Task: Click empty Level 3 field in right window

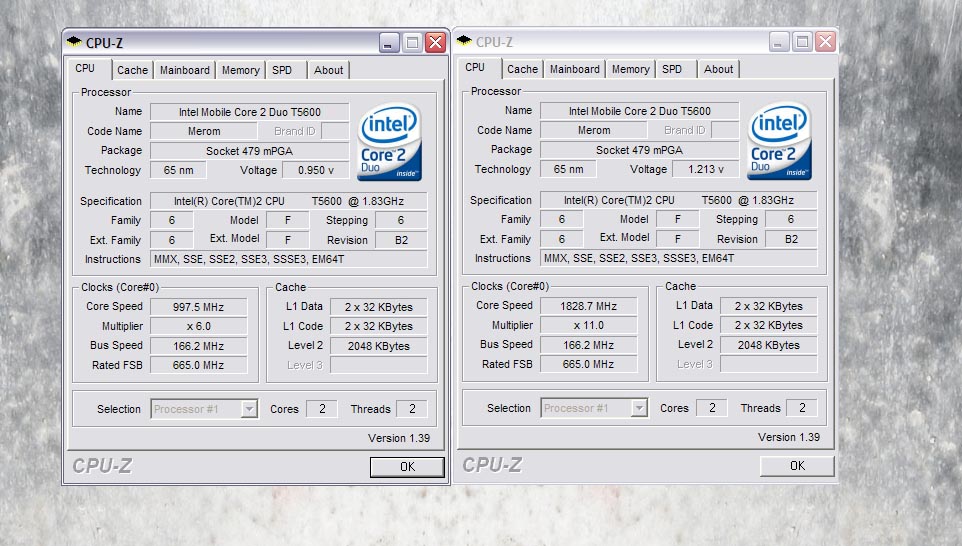Action: (x=769, y=364)
